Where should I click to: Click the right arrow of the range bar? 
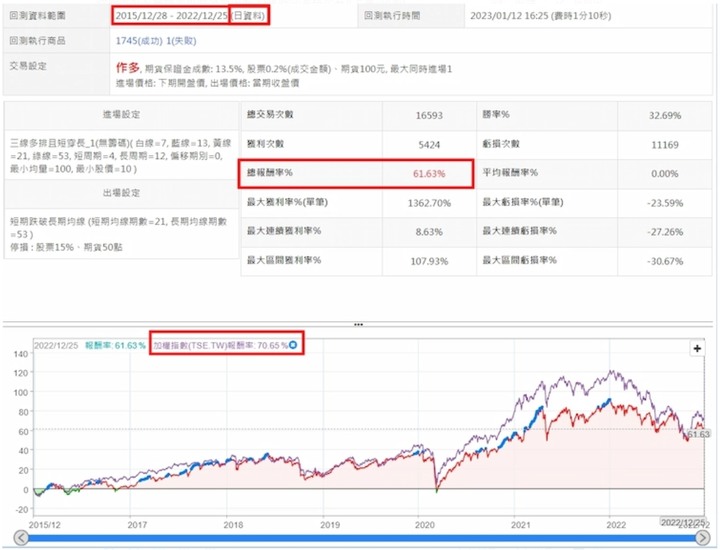tap(703, 538)
